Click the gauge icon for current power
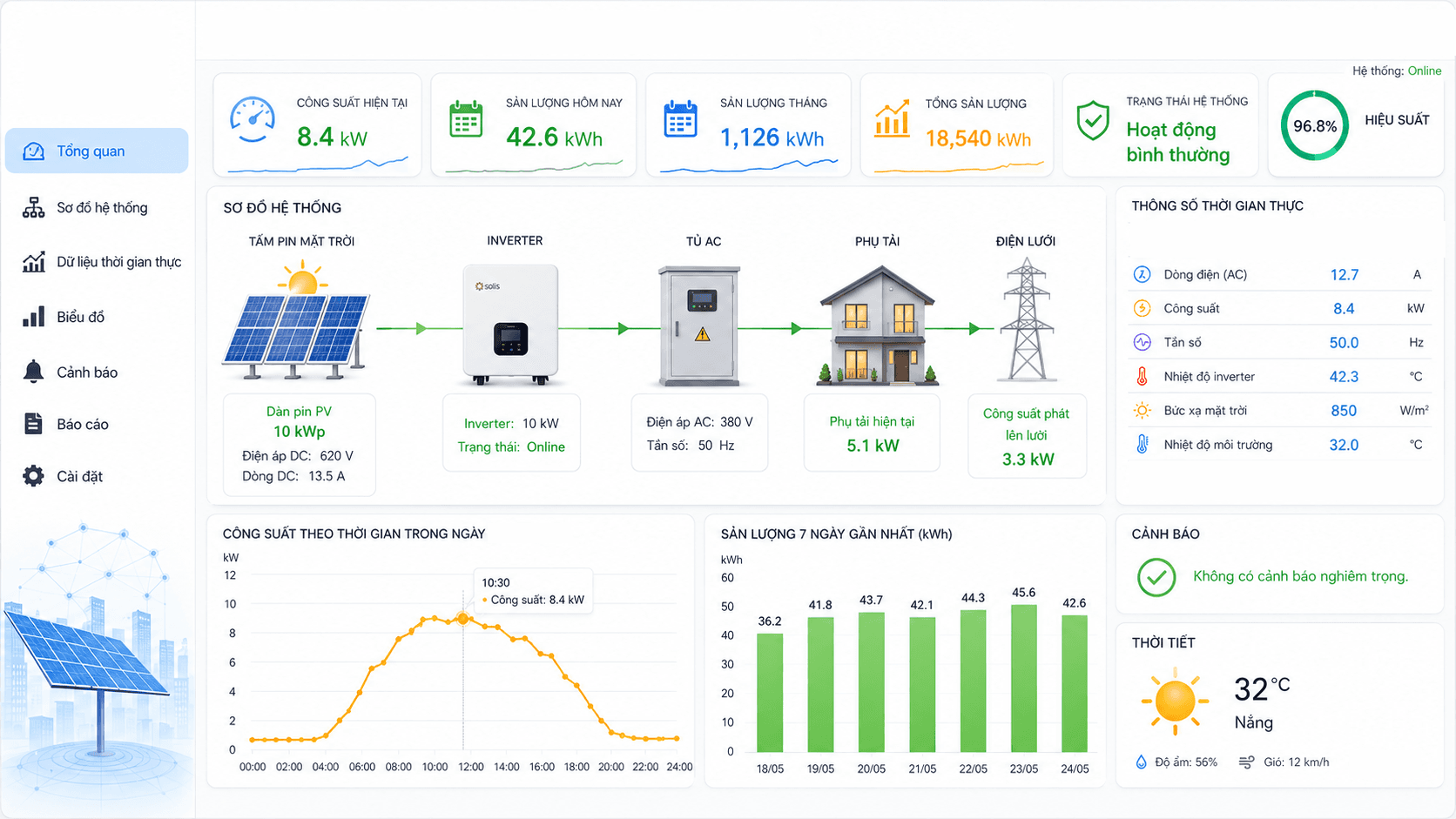Screen dimensions: 1456x819 coord(253,119)
